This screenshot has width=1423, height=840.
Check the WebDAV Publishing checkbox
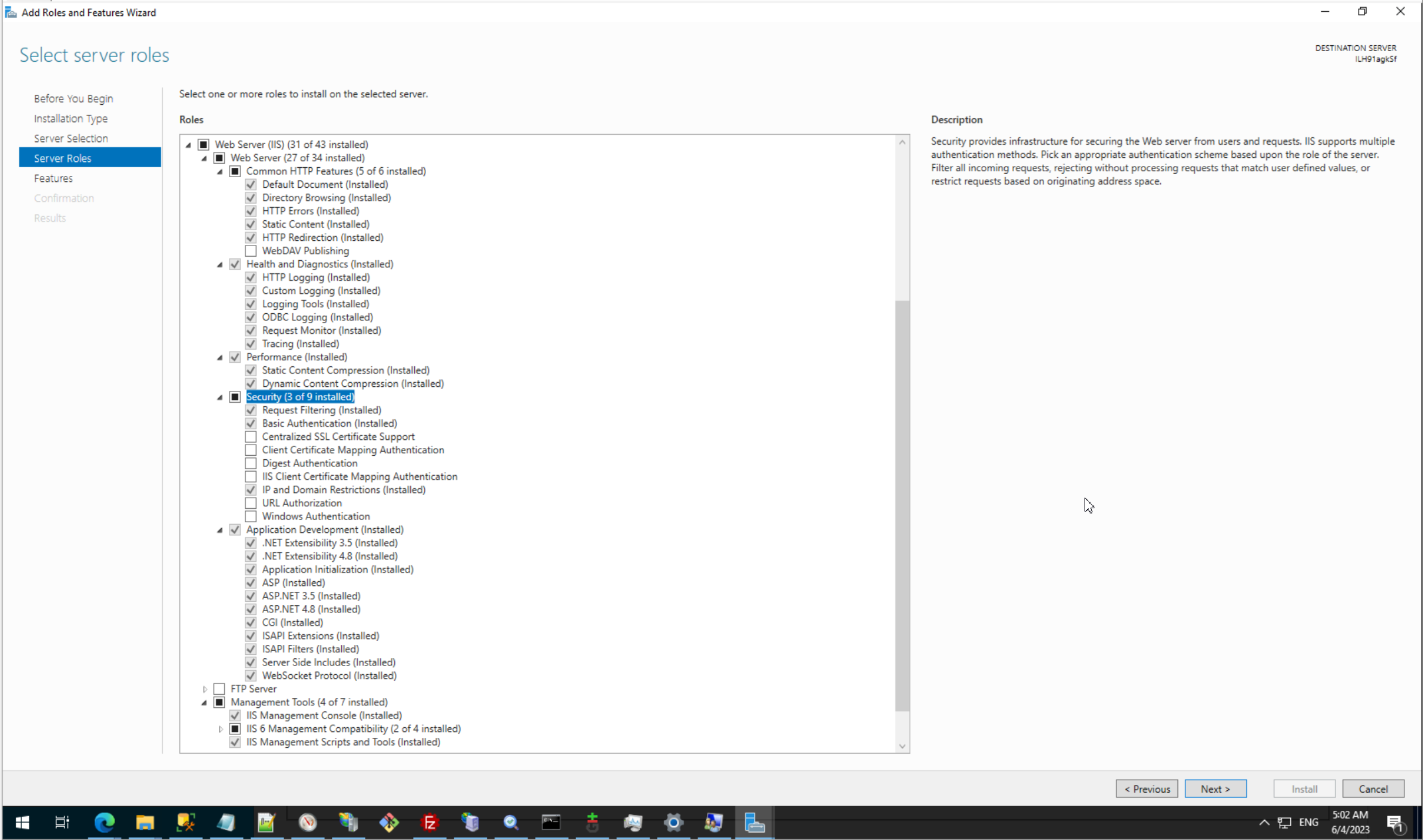251,251
